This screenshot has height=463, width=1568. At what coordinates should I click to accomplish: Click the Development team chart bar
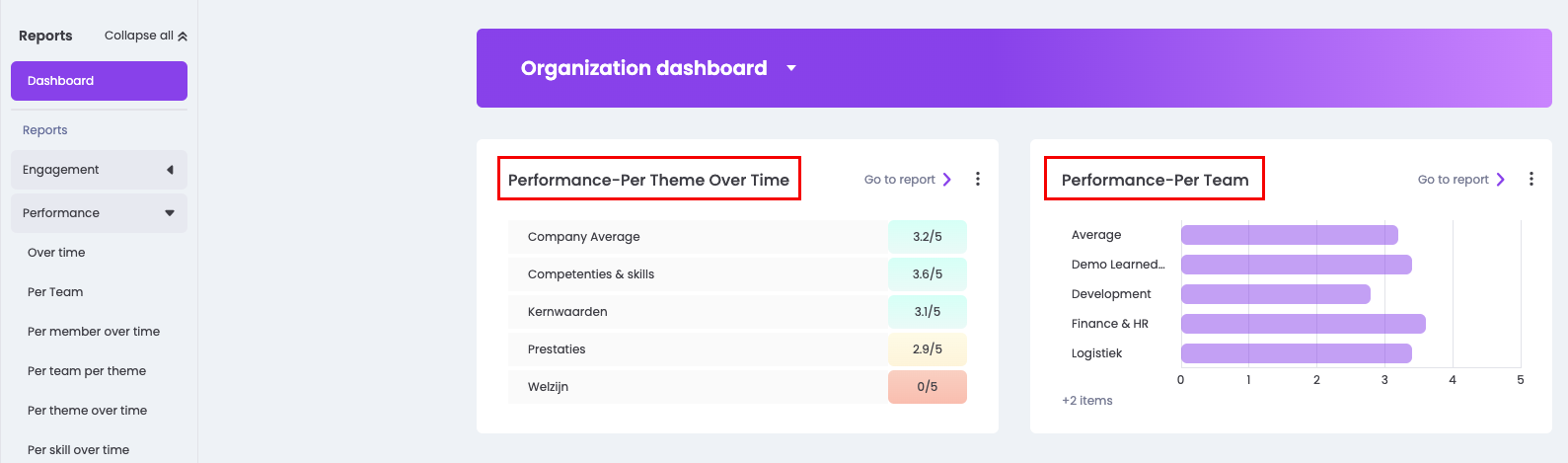1275,294
